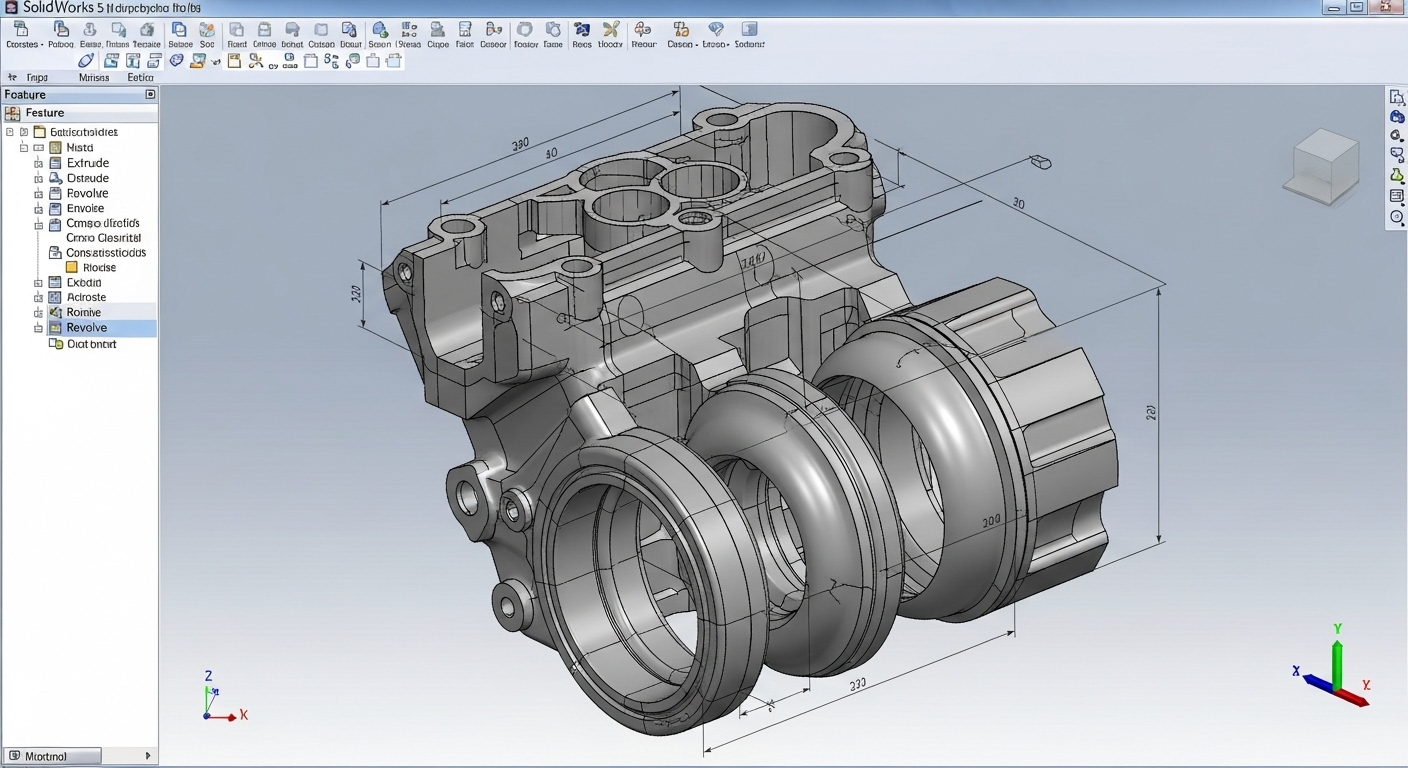Screen dimensions: 1408x768
Task: Select the highlighted Revolve feature in tree
Action: pos(87,328)
